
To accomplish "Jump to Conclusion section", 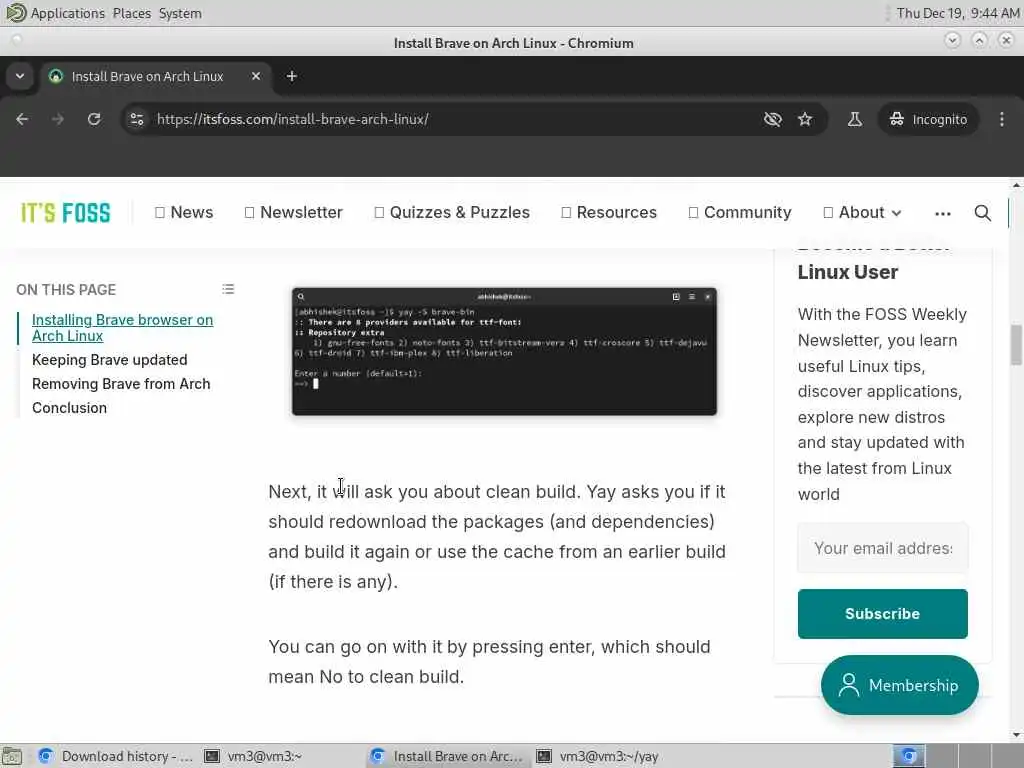I will [x=69, y=408].
